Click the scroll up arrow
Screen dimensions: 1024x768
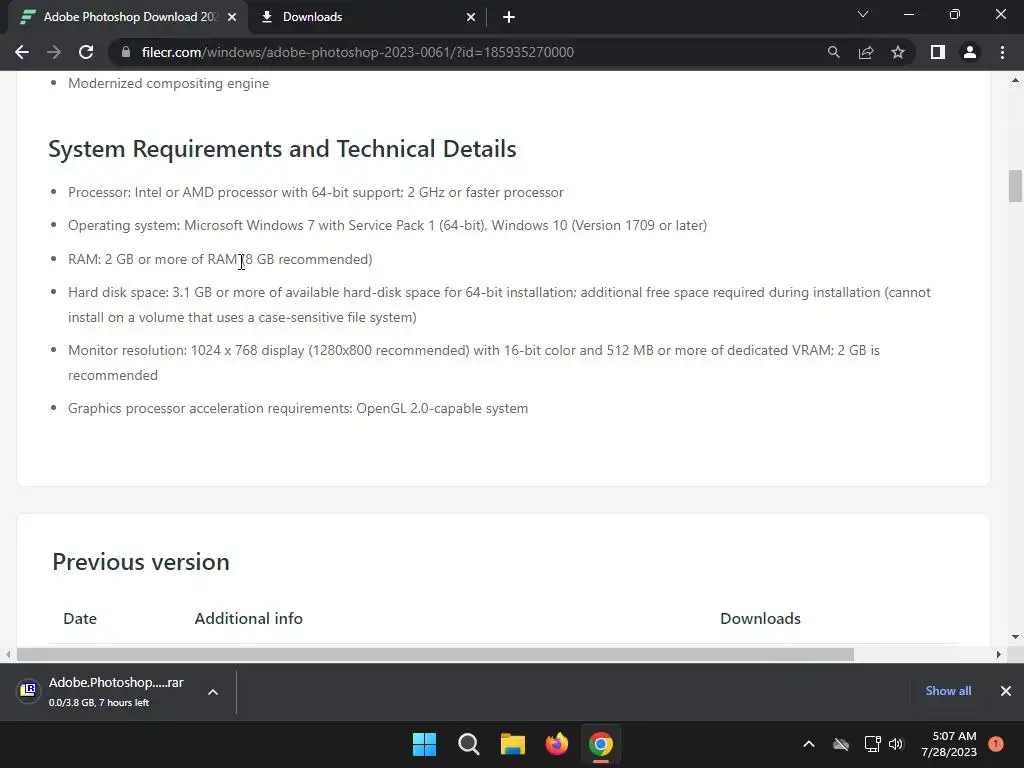point(1015,80)
